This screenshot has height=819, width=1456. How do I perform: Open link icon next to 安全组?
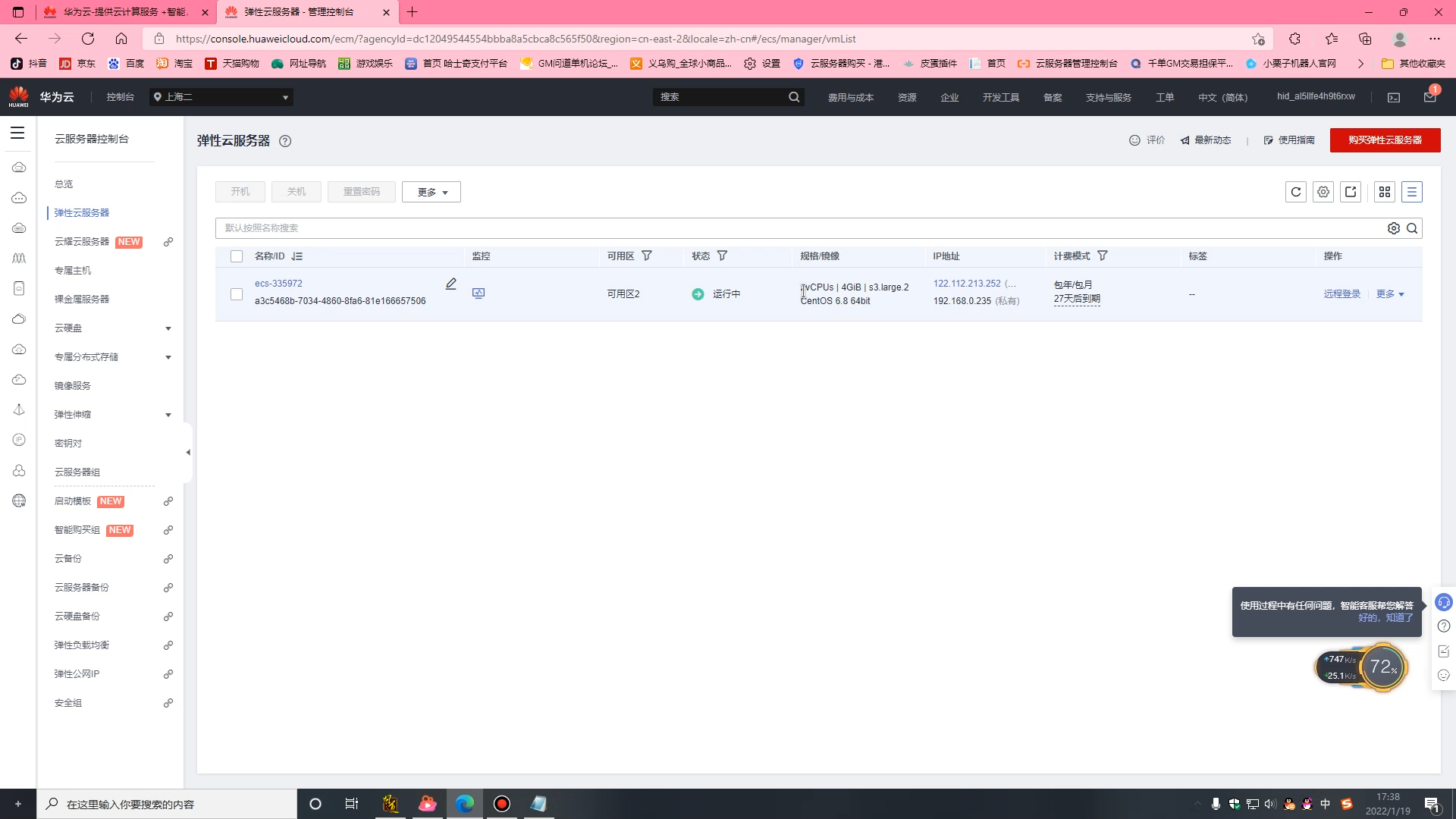point(168,703)
